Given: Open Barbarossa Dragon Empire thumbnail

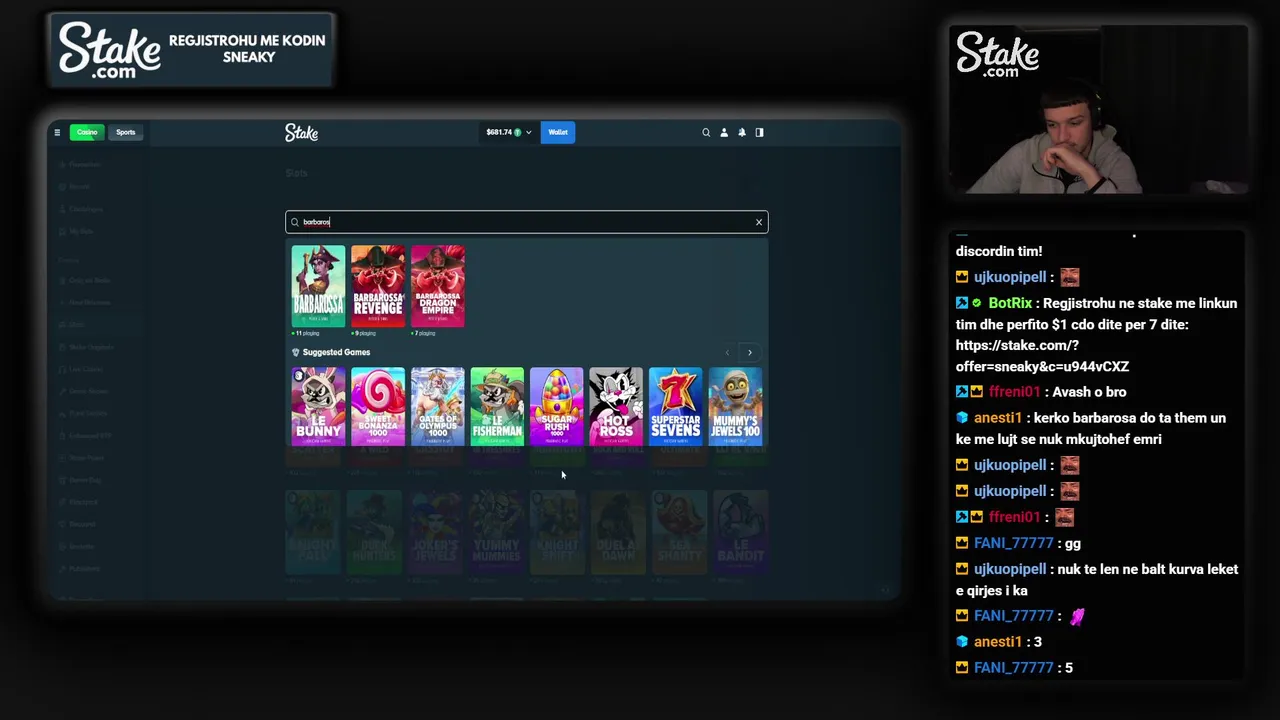Looking at the screenshot, I should 437,286.
